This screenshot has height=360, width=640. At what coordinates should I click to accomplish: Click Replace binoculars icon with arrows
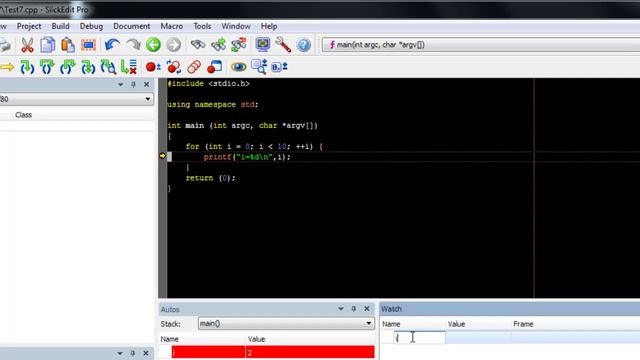239,44
